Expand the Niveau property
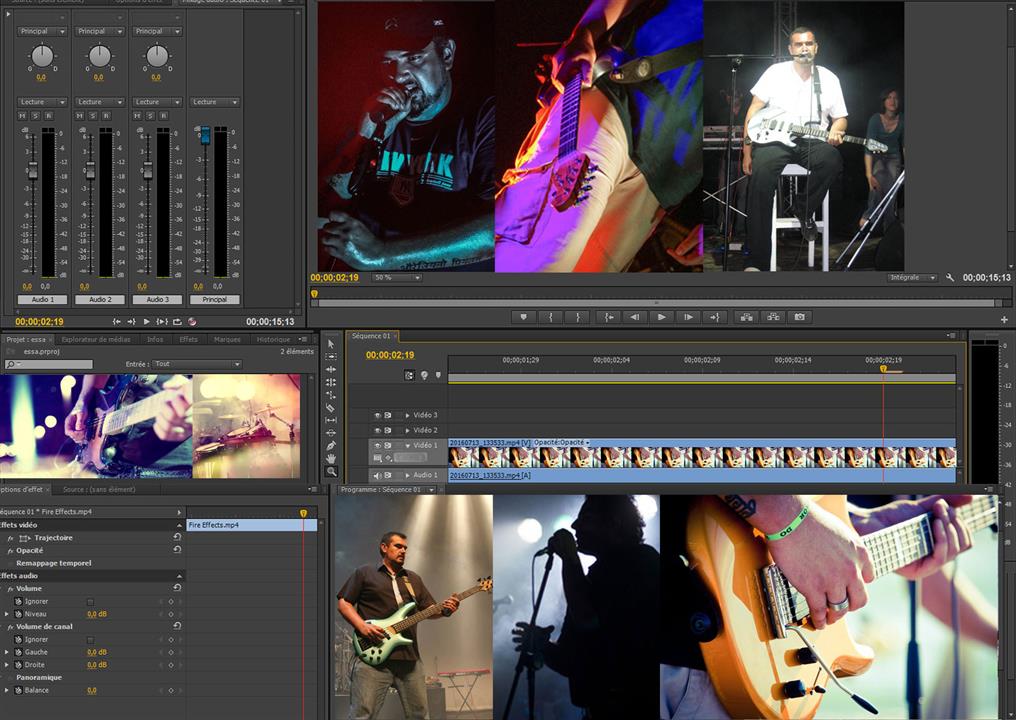 7,614
